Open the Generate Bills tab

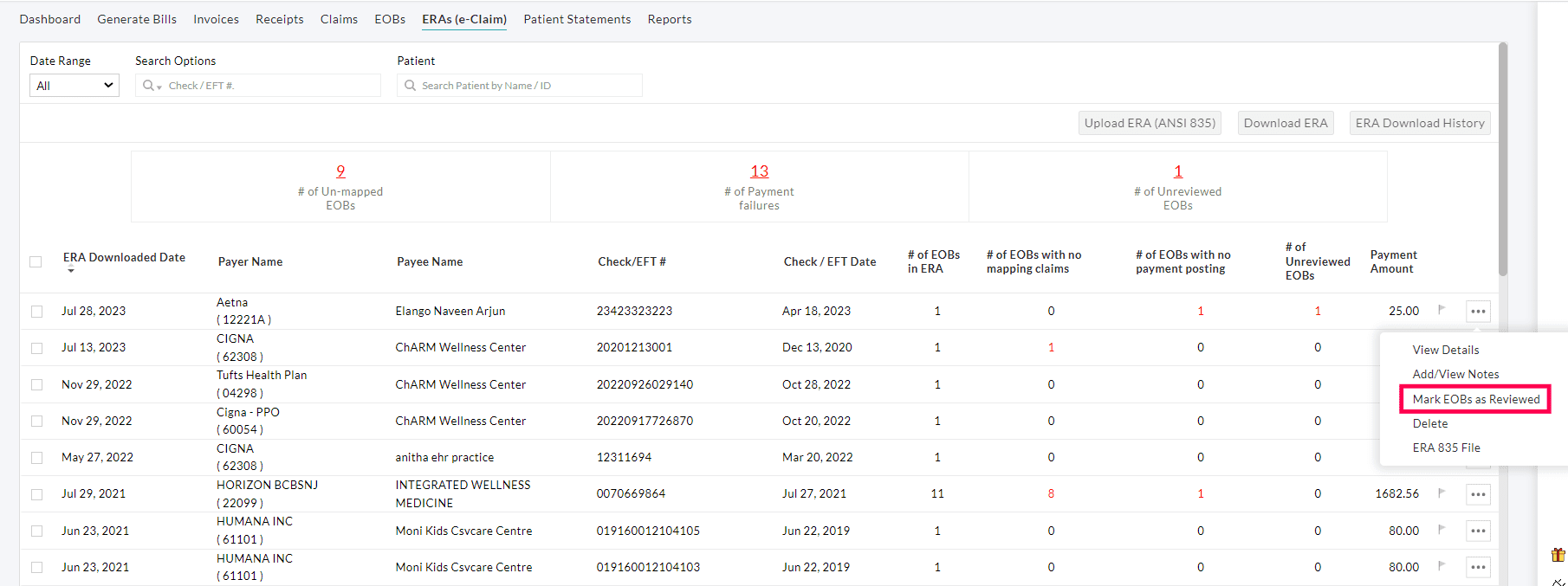[x=137, y=19]
